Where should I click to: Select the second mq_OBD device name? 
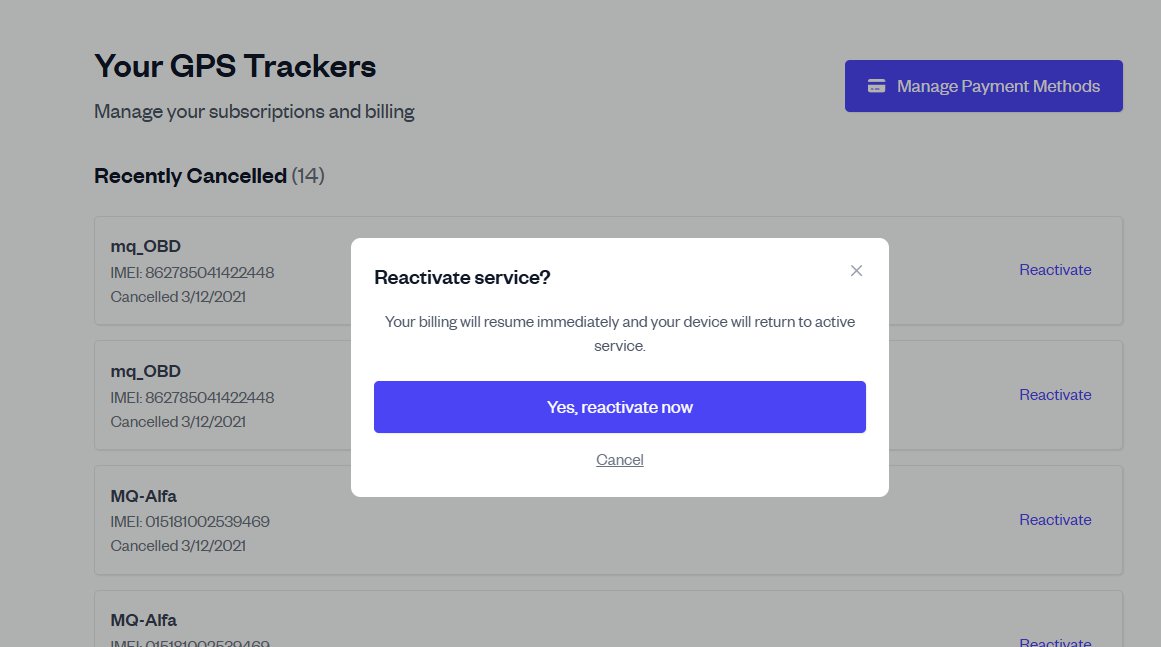(145, 371)
